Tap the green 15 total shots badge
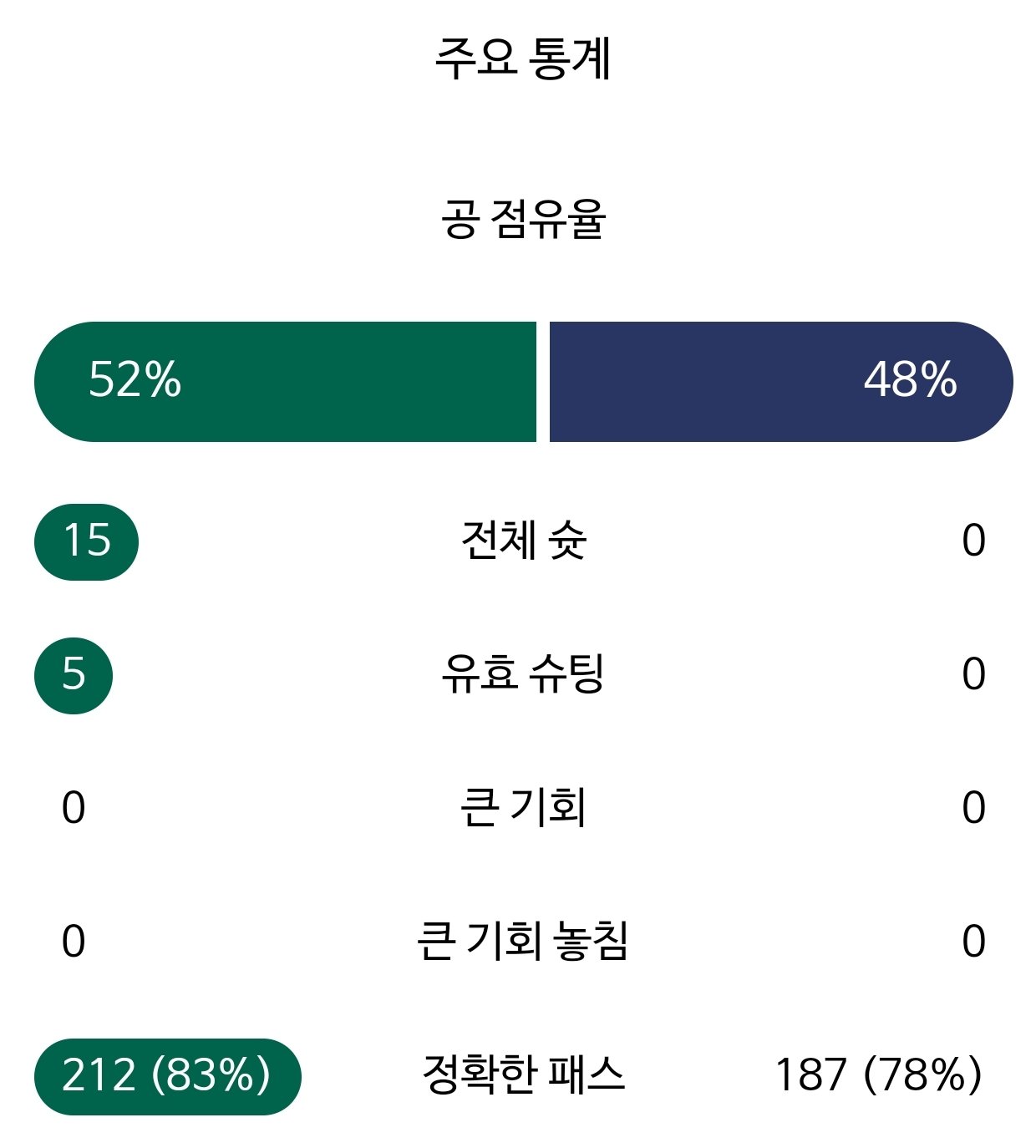This screenshot has width=1036, height=1148. point(86,541)
